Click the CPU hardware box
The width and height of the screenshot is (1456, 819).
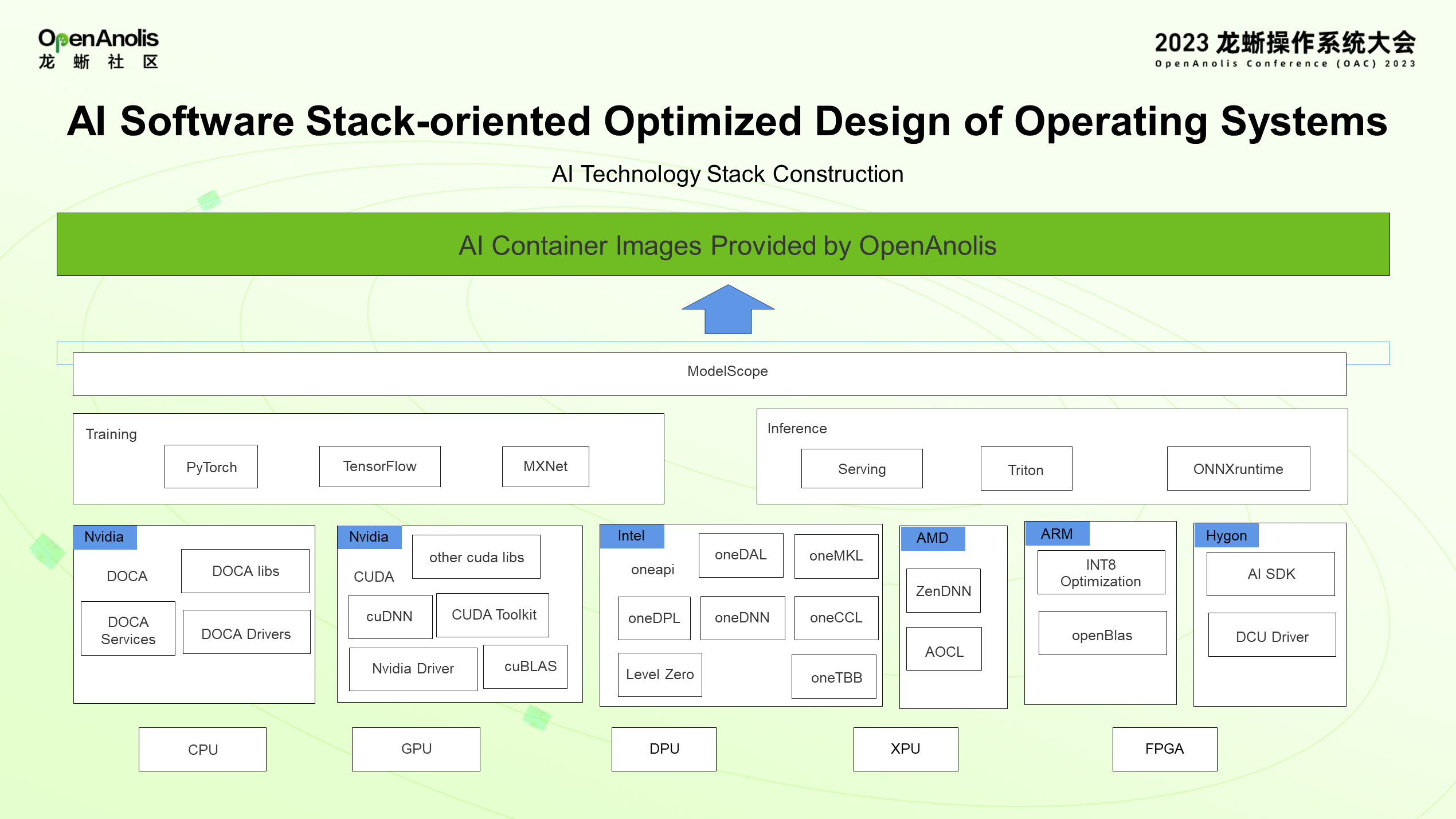coord(202,750)
